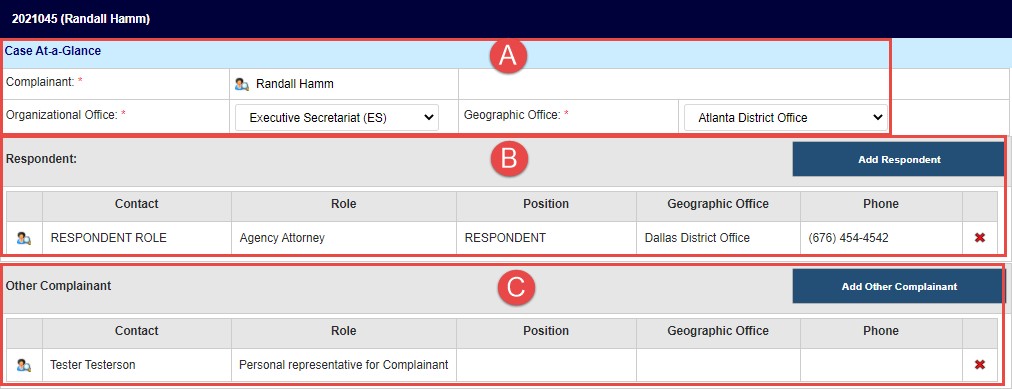
Task: Click the circled B annotation marker
Action: click(509, 159)
